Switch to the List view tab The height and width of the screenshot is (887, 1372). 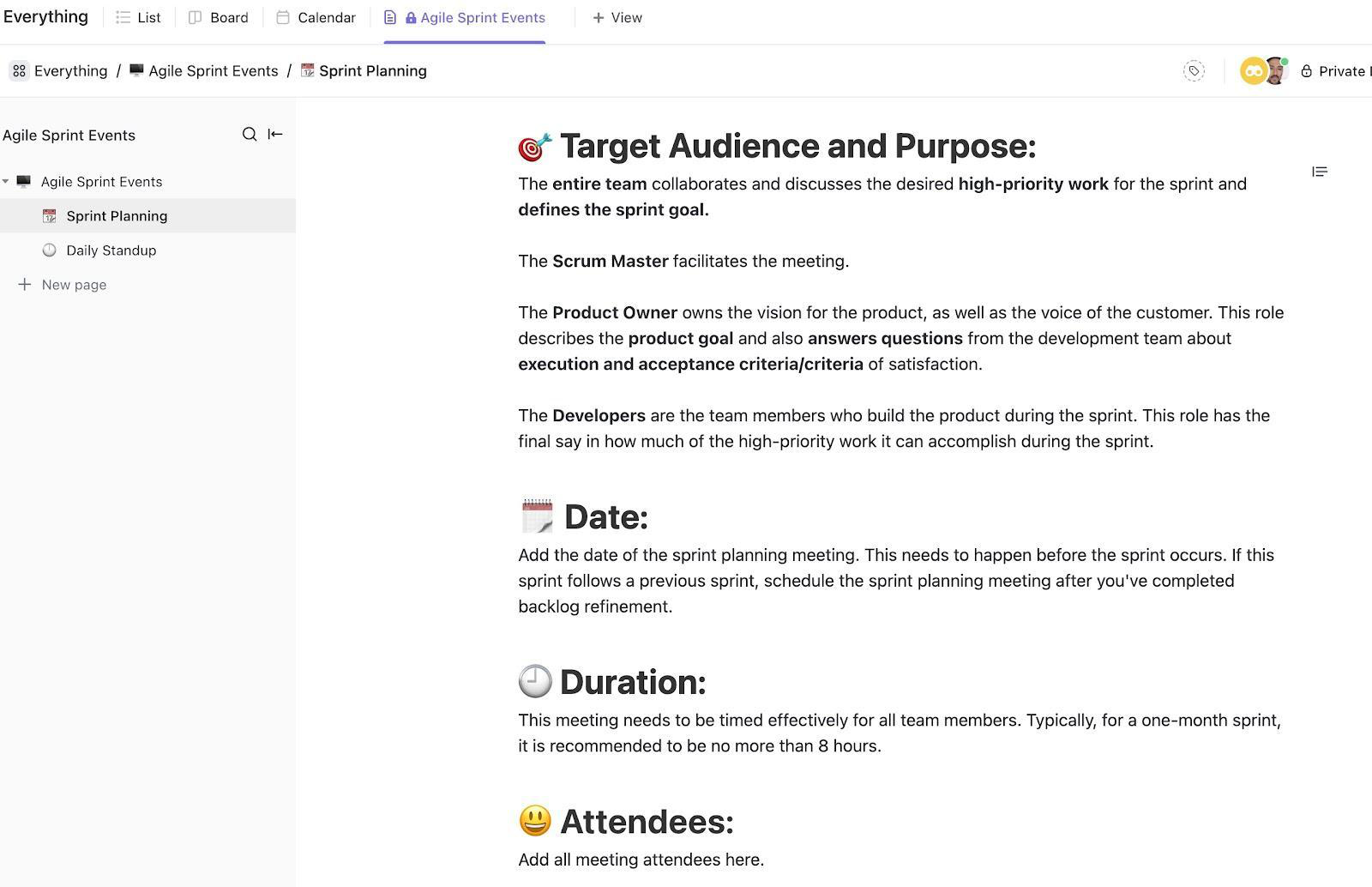pyautogui.click(x=139, y=18)
